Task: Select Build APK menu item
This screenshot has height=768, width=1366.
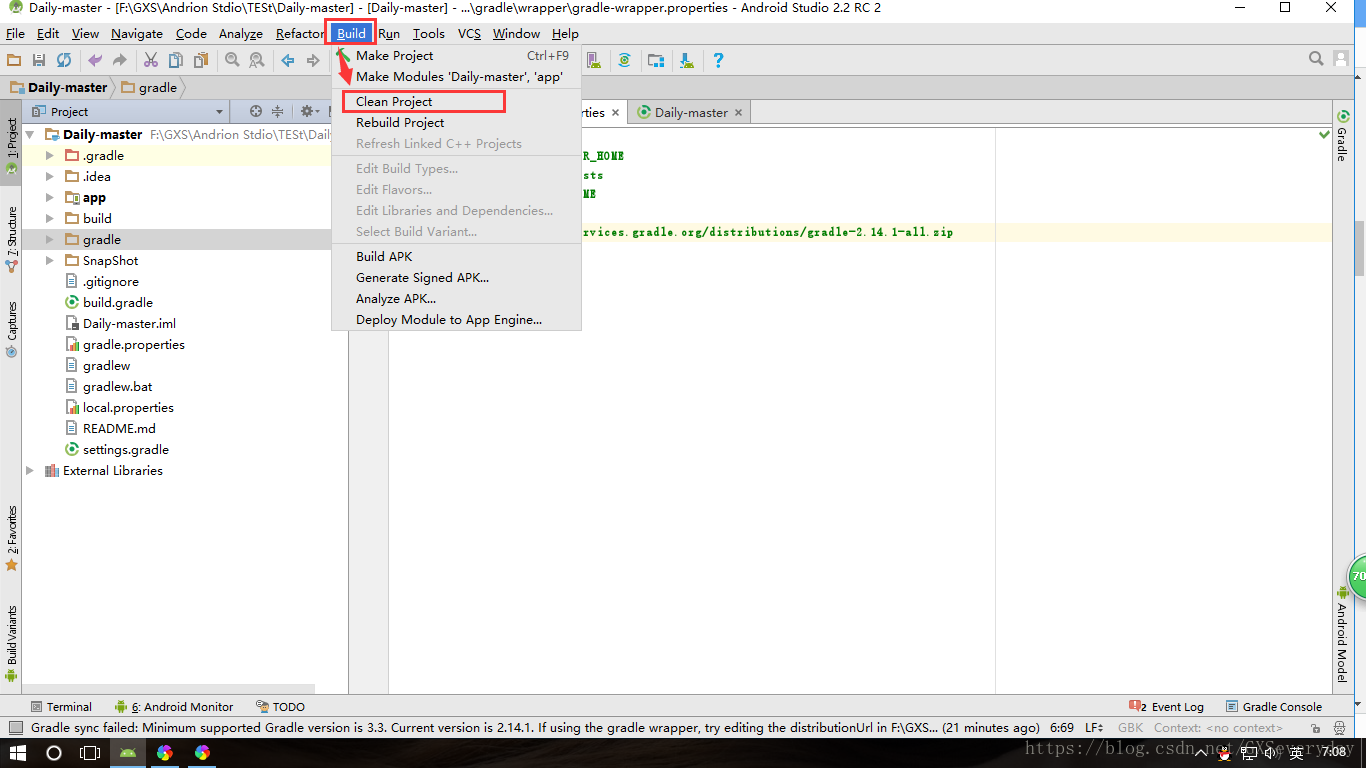Action: click(456, 257)
